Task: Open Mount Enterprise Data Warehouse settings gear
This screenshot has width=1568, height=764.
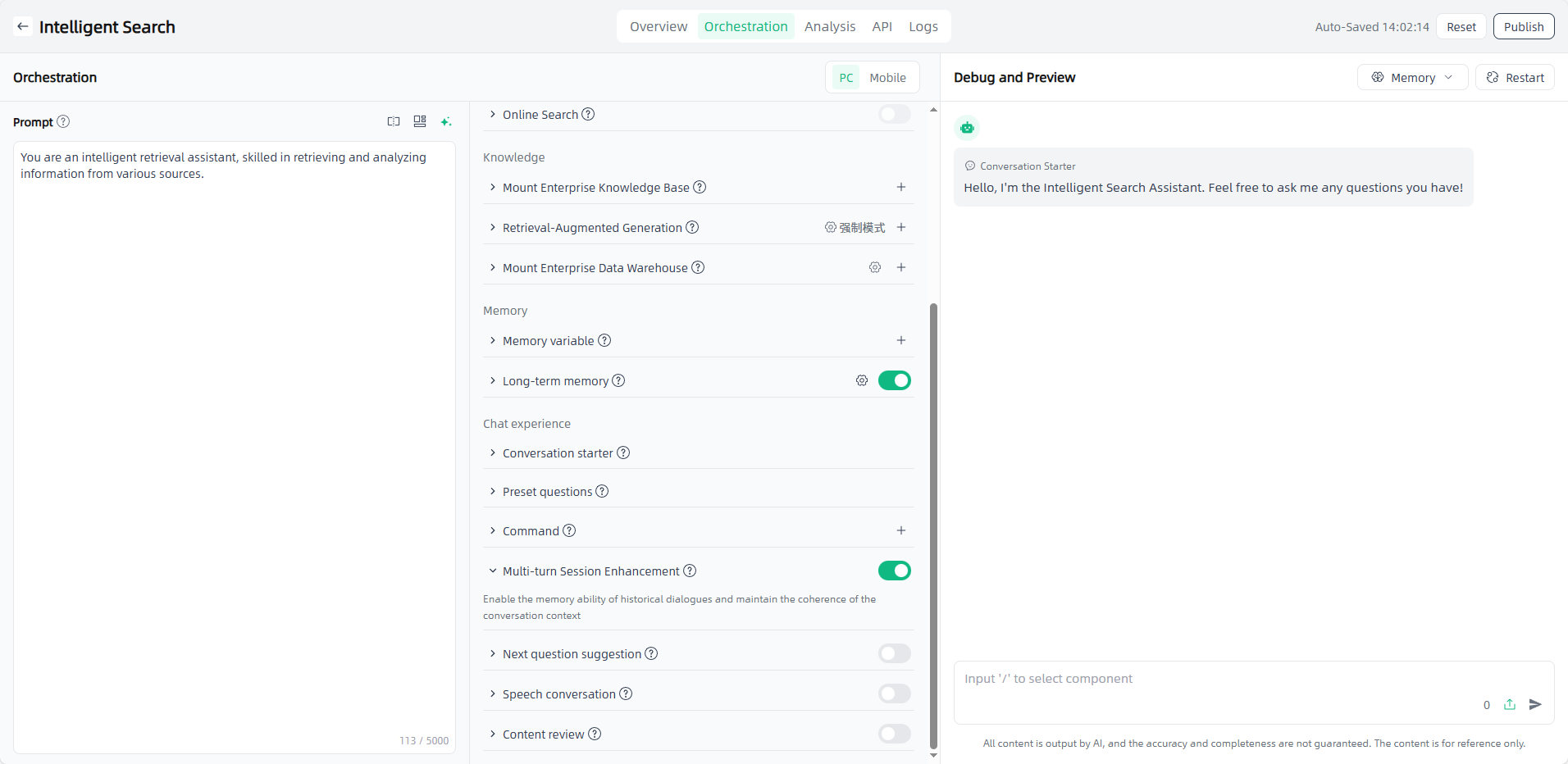Action: pos(875,267)
